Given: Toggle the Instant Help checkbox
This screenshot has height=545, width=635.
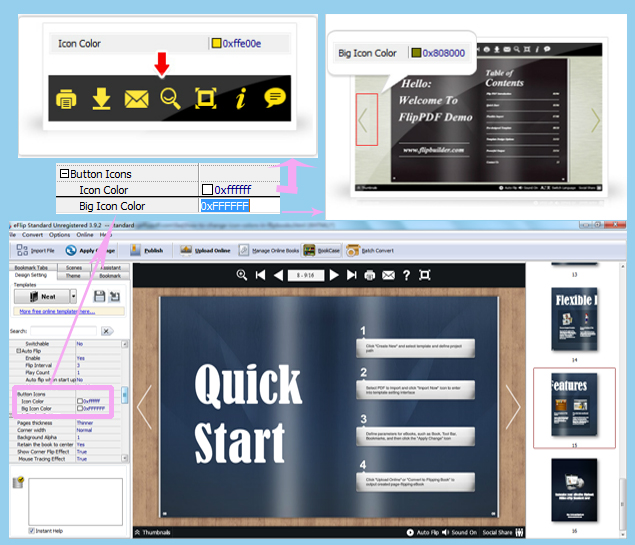Looking at the screenshot, I should 31,530.
